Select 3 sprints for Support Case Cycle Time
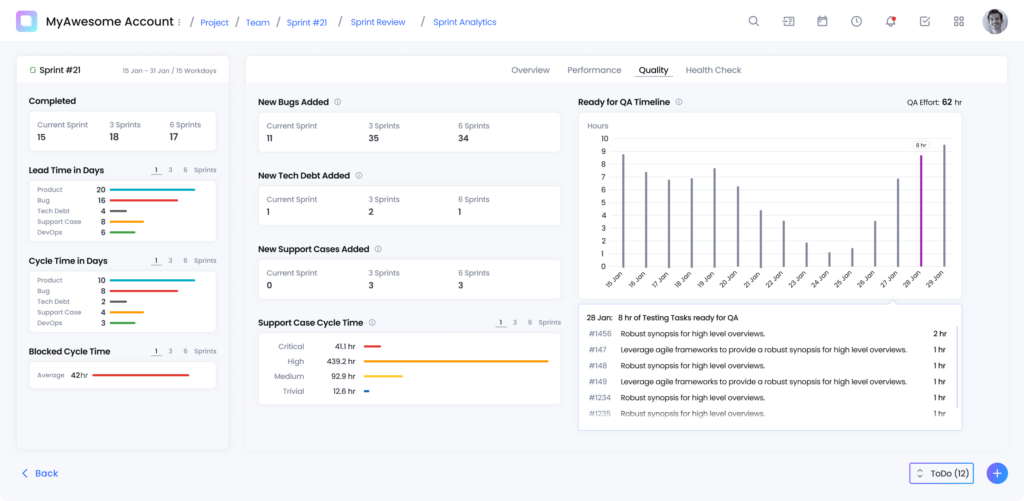 pos(515,323)
